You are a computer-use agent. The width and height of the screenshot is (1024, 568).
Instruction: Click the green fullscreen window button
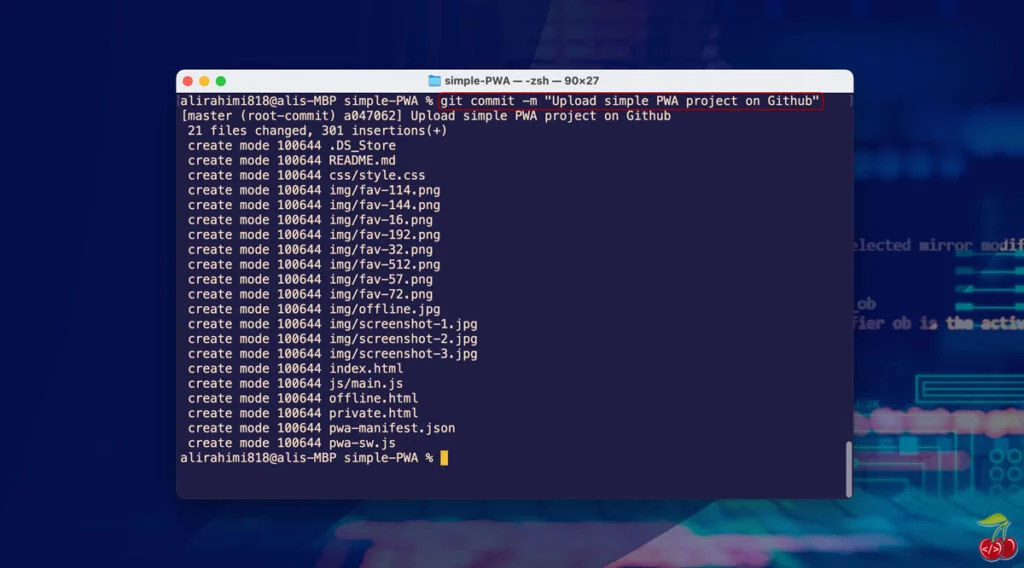click(221, 81)
